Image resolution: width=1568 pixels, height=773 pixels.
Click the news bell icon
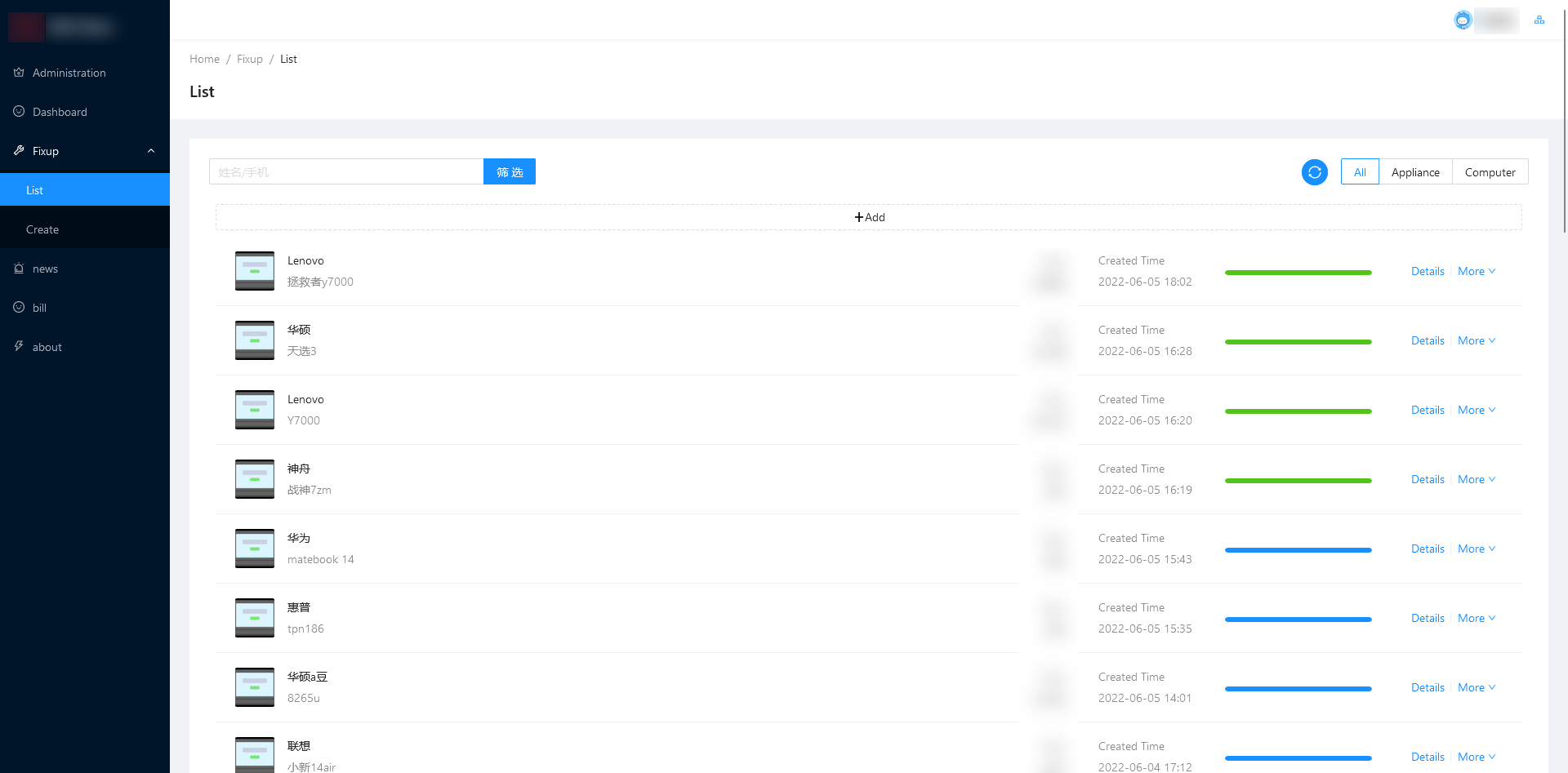click(19, 269)
